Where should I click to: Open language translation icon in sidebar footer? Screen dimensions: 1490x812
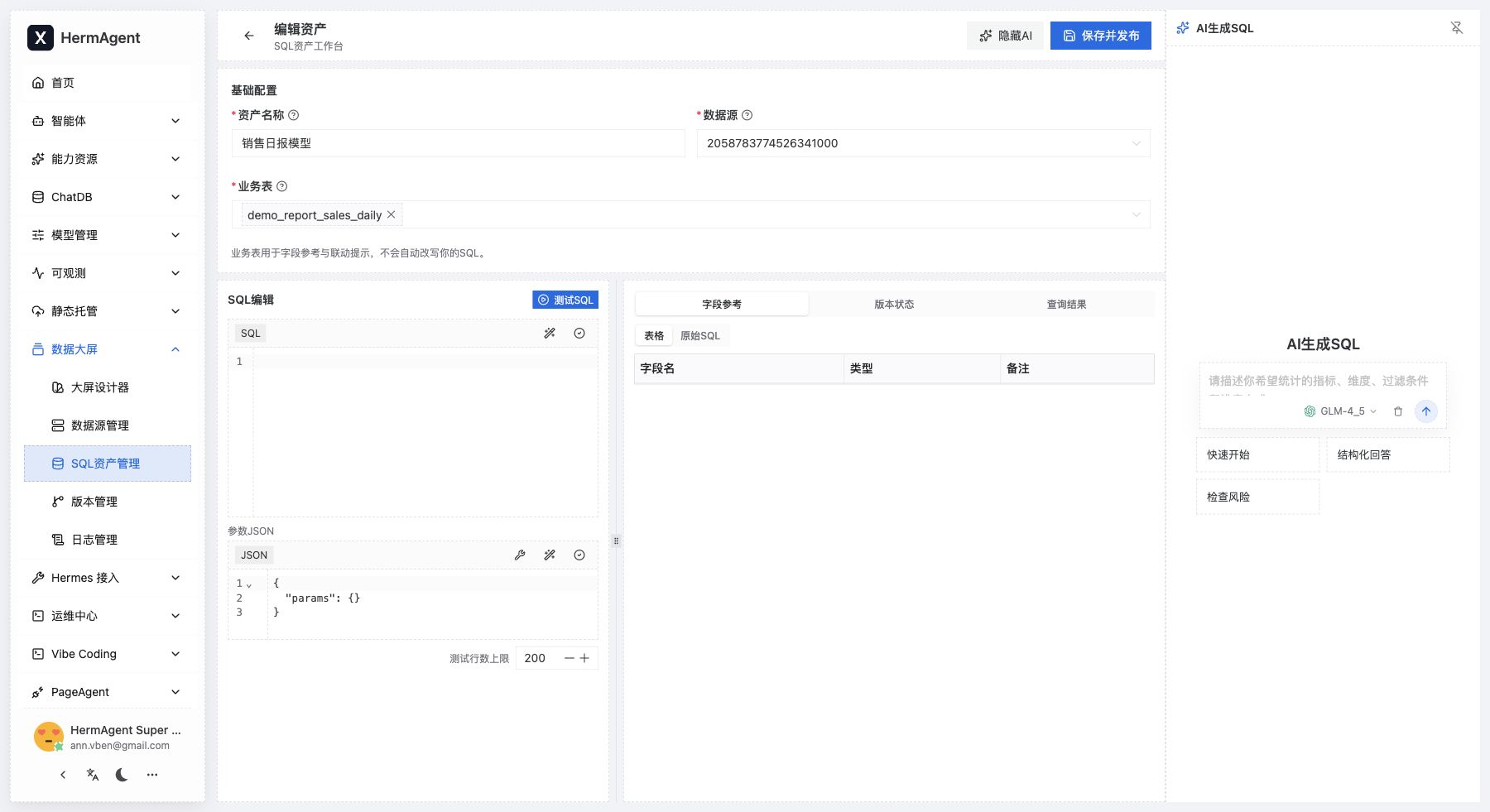tap(93, 775)
